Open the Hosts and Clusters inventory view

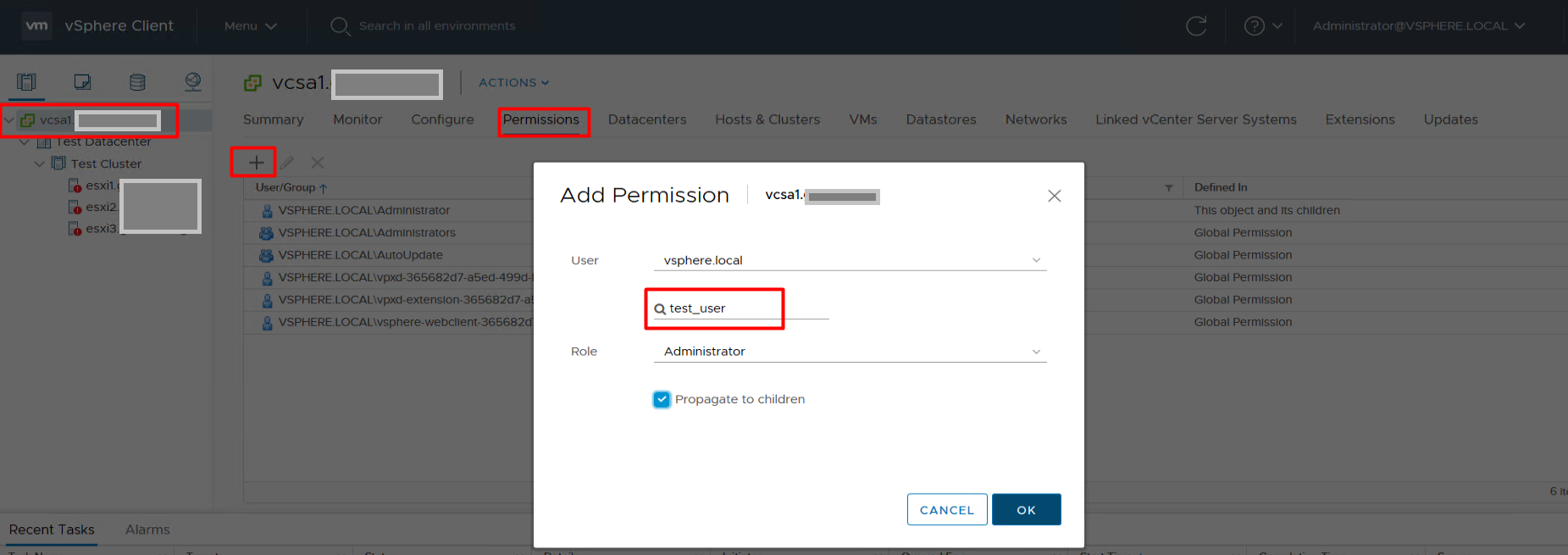[x=26, y=82]
